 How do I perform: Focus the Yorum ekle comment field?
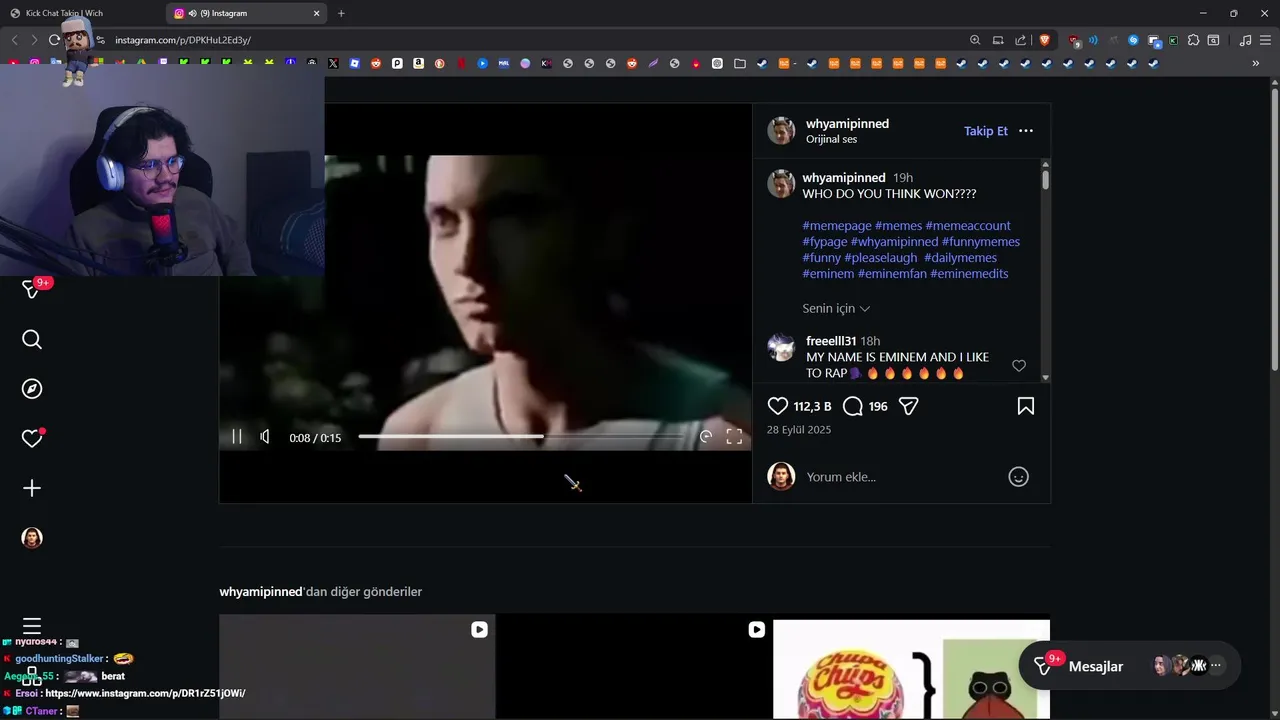tap(900, 477)
